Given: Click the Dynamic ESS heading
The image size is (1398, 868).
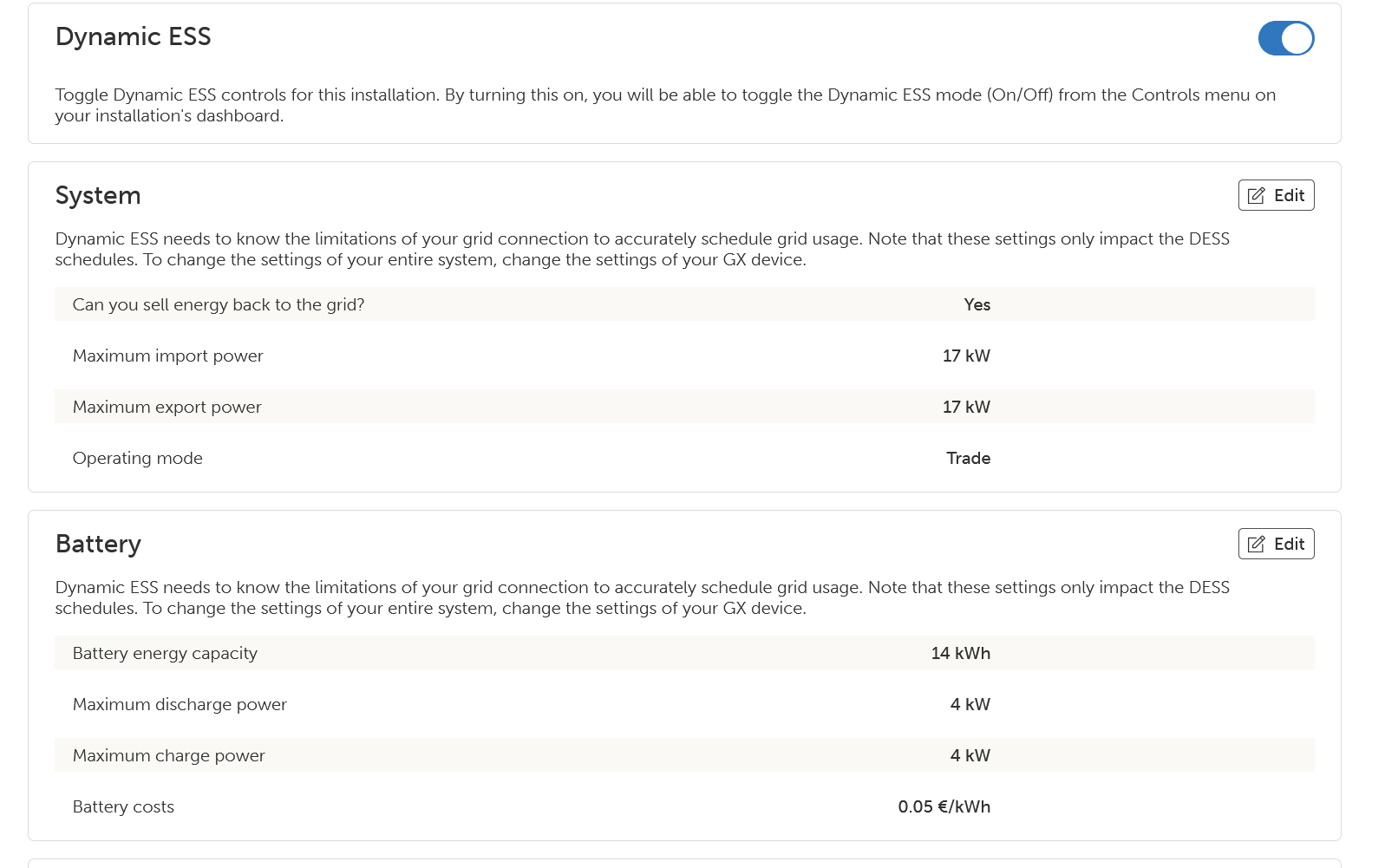Looking at the screenshot, I should (133, 36).
